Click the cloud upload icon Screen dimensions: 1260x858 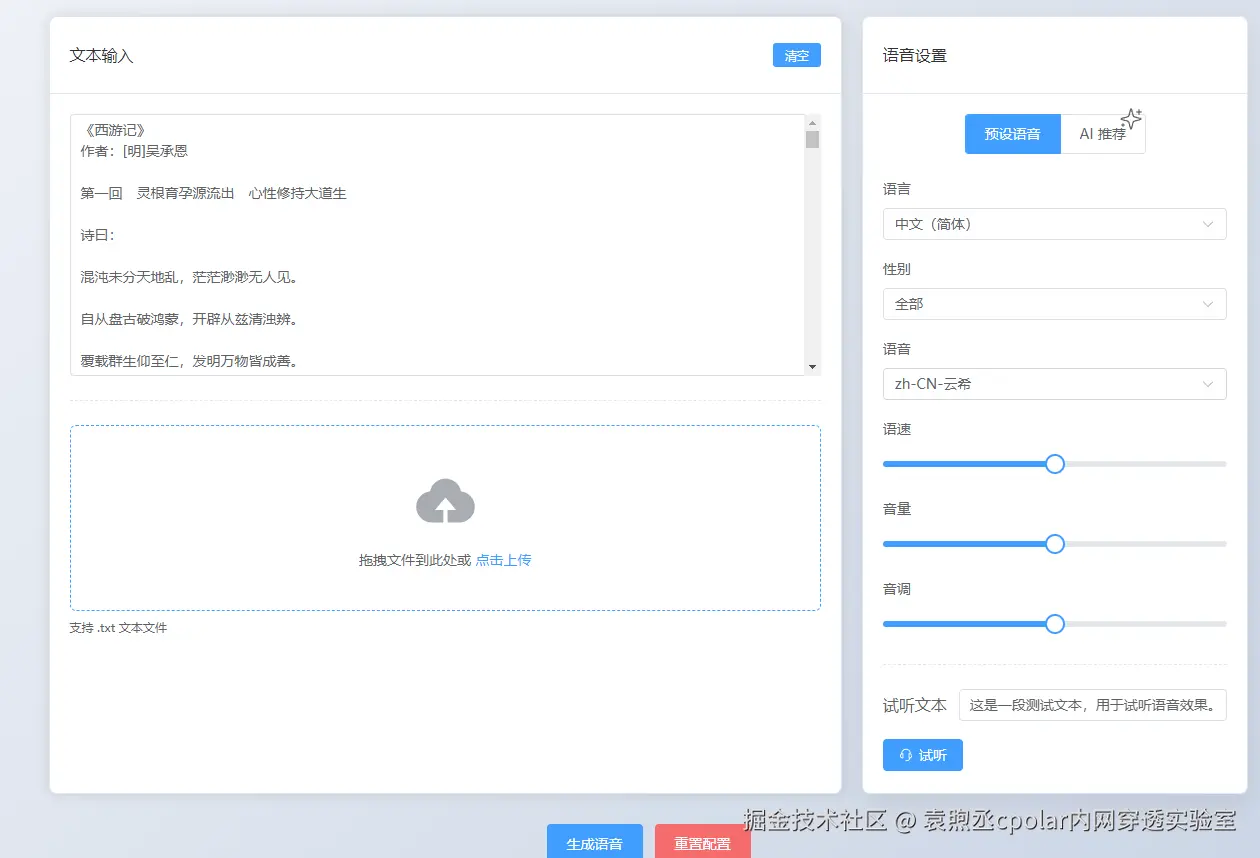(445, 501)
